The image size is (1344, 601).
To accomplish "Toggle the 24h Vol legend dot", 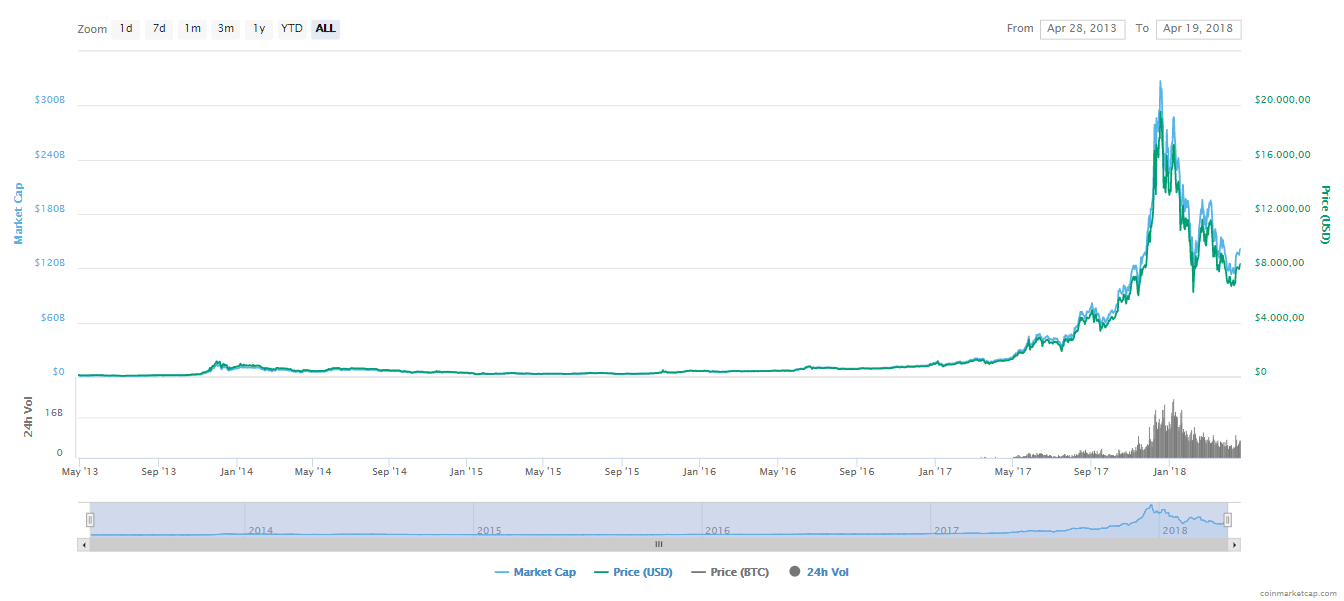I will pos(795,572).
